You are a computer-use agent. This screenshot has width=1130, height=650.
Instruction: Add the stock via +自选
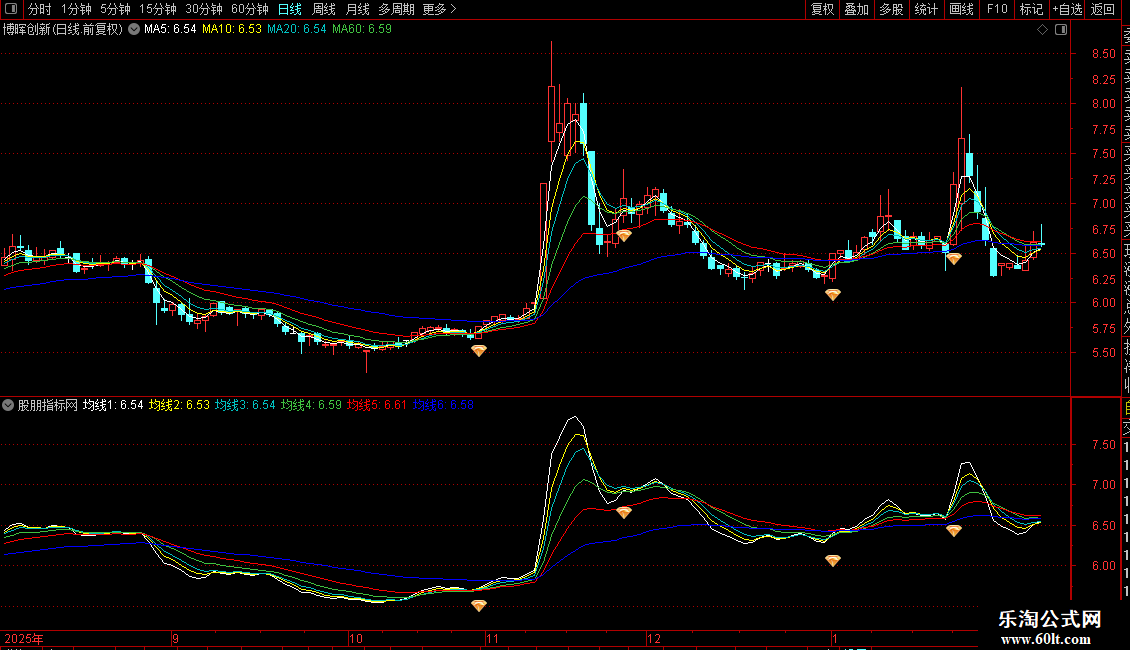[x=1067, y=9]
